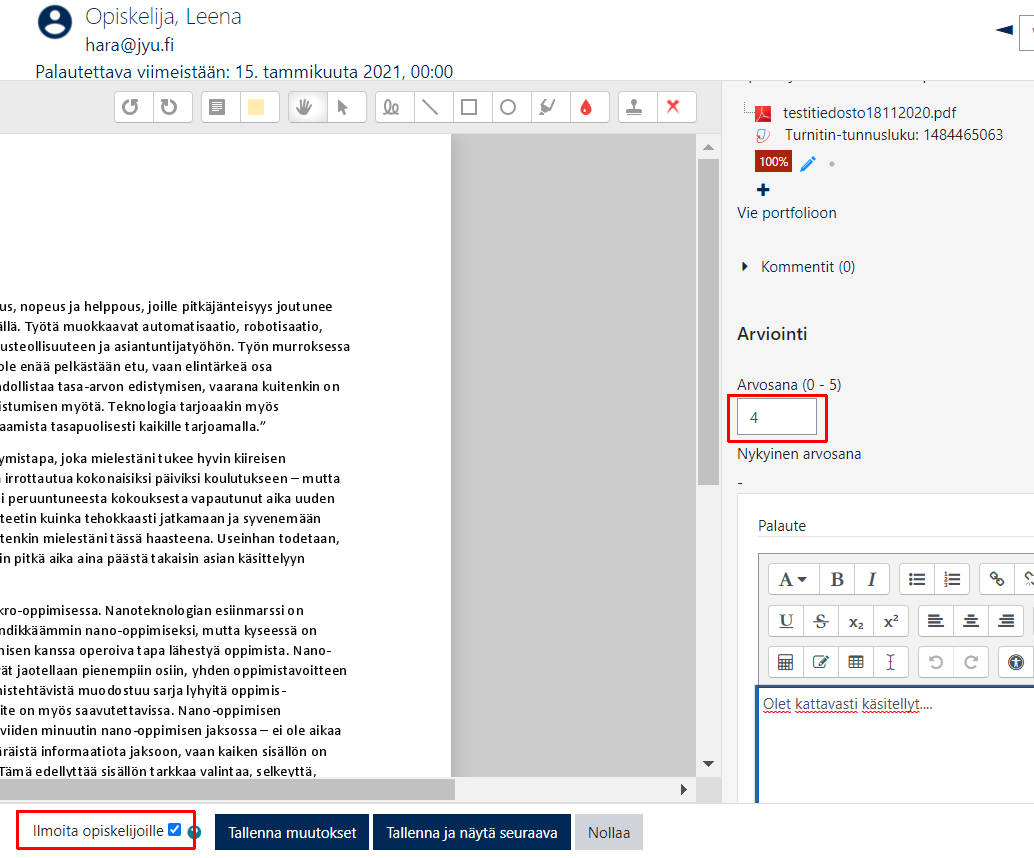Open the annotation color picker (red drop)

(586, 107)
